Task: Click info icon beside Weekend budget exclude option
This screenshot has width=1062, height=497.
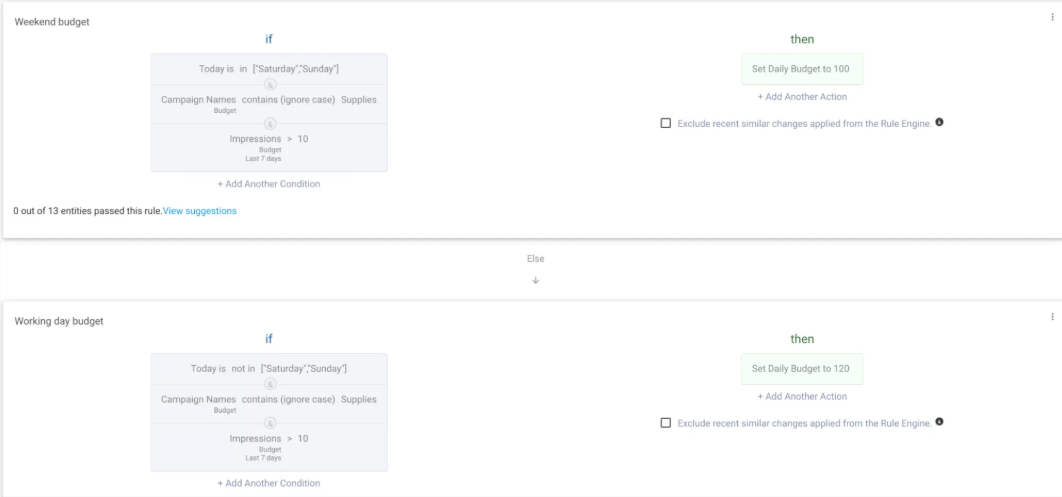Action: (940, 123)
